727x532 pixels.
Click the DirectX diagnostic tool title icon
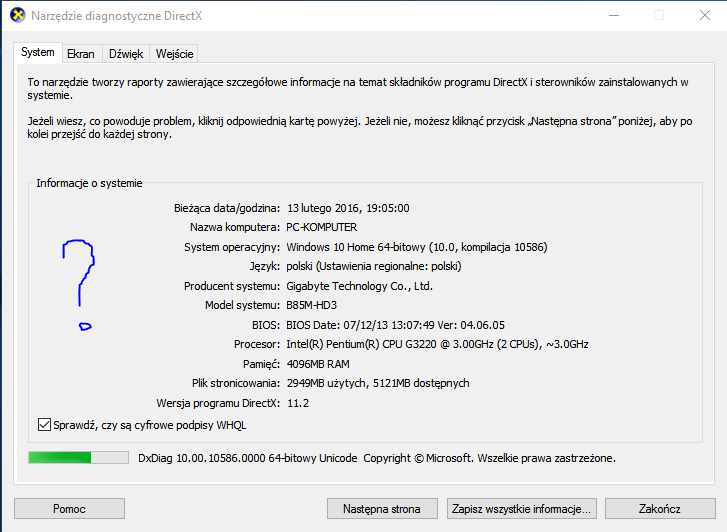pyautogui.click(x=18, y=15)
